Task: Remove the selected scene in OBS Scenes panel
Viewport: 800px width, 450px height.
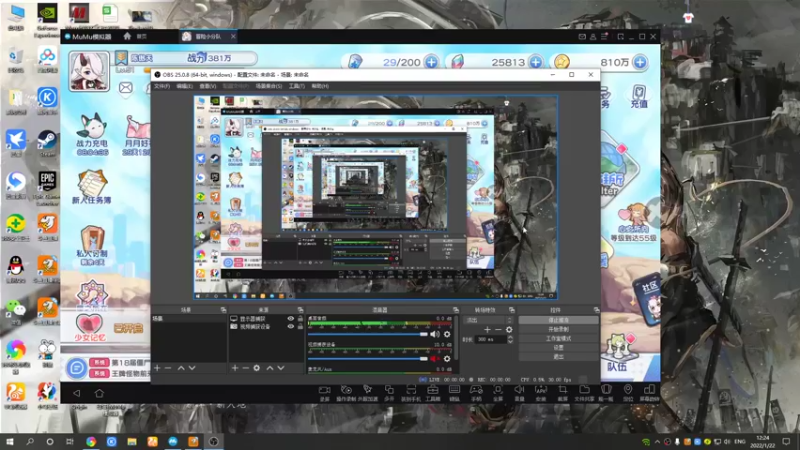Action: pyautogui.click(x=168, y=368)
